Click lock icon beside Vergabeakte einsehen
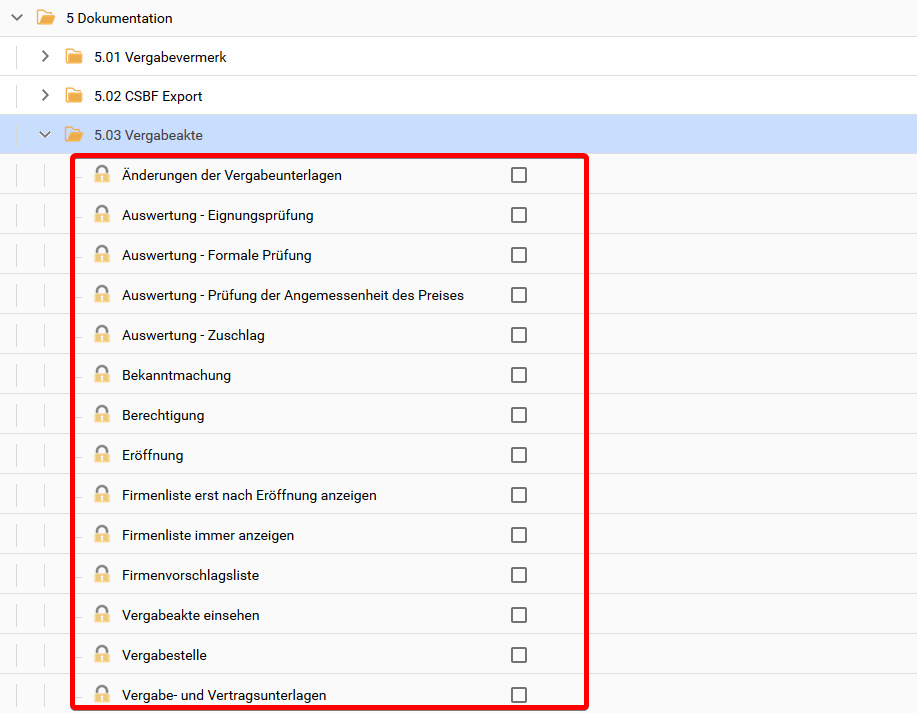Image resolution: width=917 pixels, height=713 pixels. [102, 614]
